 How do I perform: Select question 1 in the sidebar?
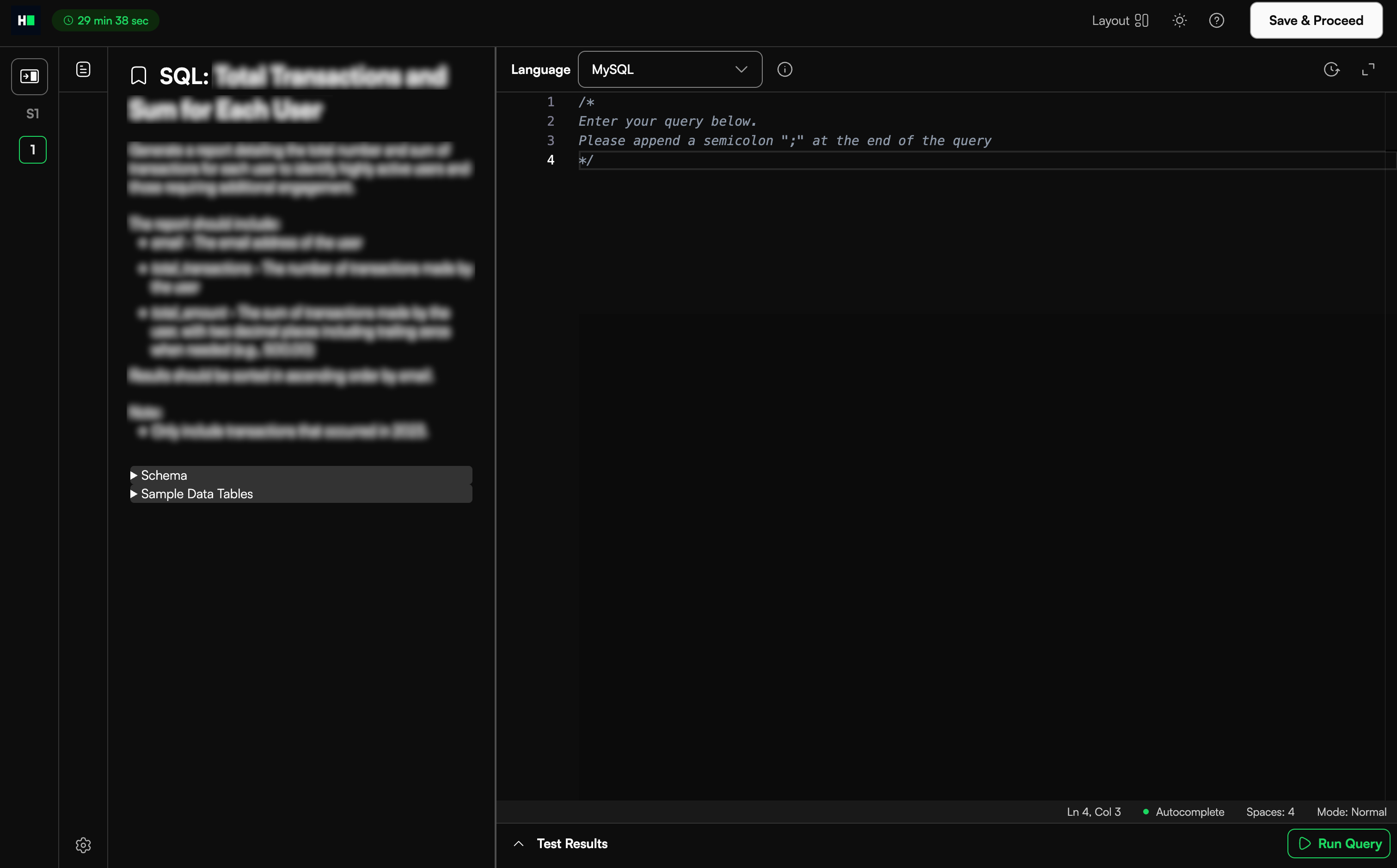[x=33, y=150]
